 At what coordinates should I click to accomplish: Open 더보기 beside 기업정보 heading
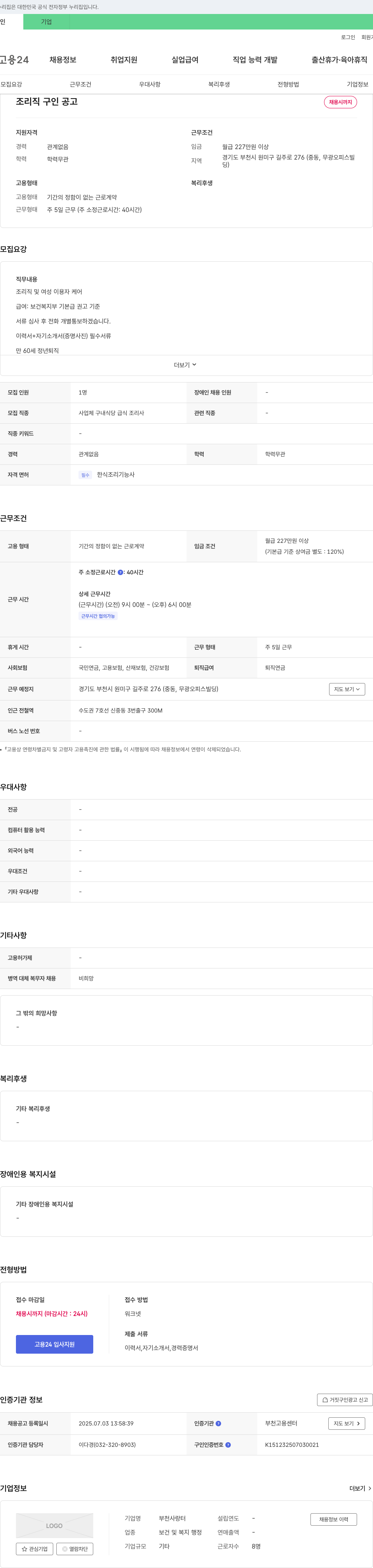click(x=359, y=1488)
